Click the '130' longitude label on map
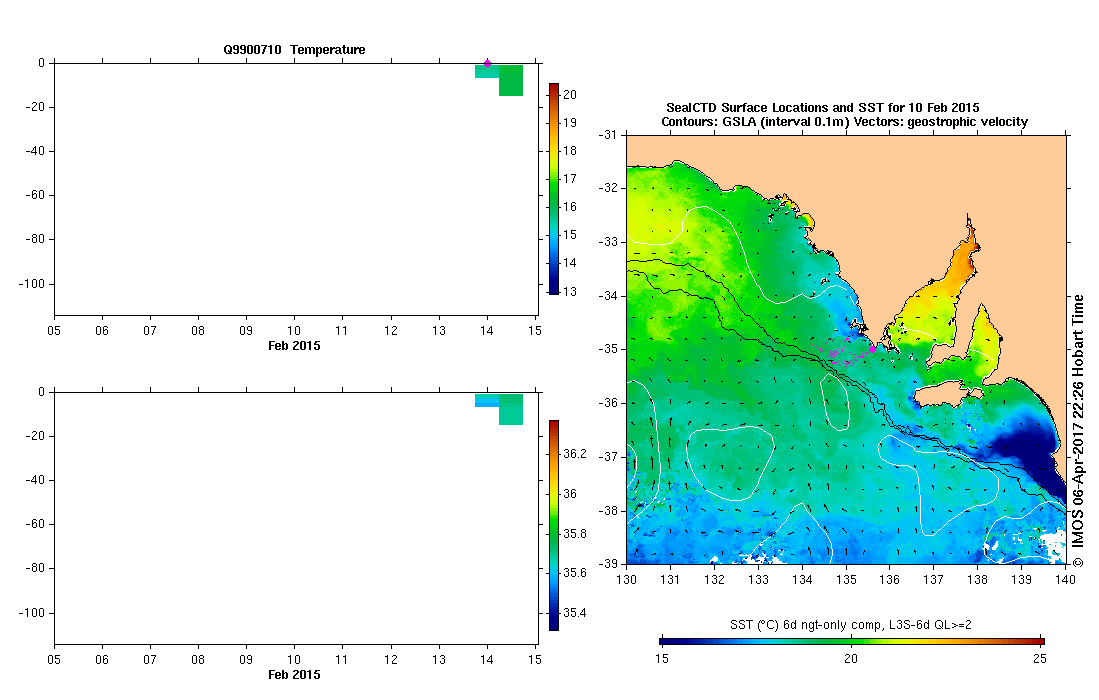This screenshot has width=1099, height=700. pyautogui.click(x=626, y=579)
